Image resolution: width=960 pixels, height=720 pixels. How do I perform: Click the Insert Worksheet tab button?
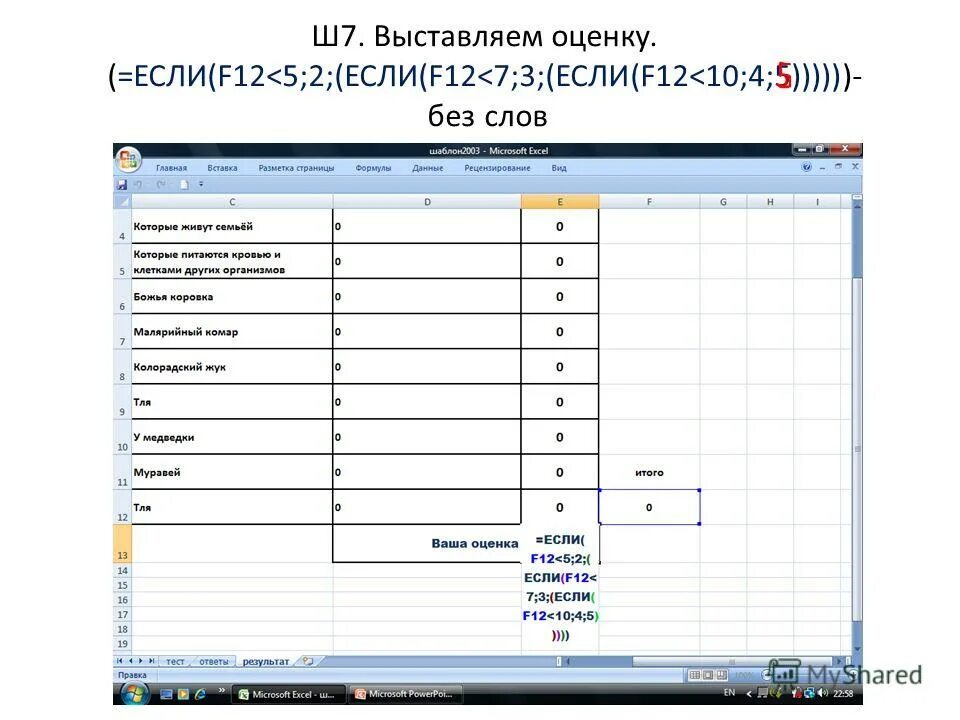[308, 659]
